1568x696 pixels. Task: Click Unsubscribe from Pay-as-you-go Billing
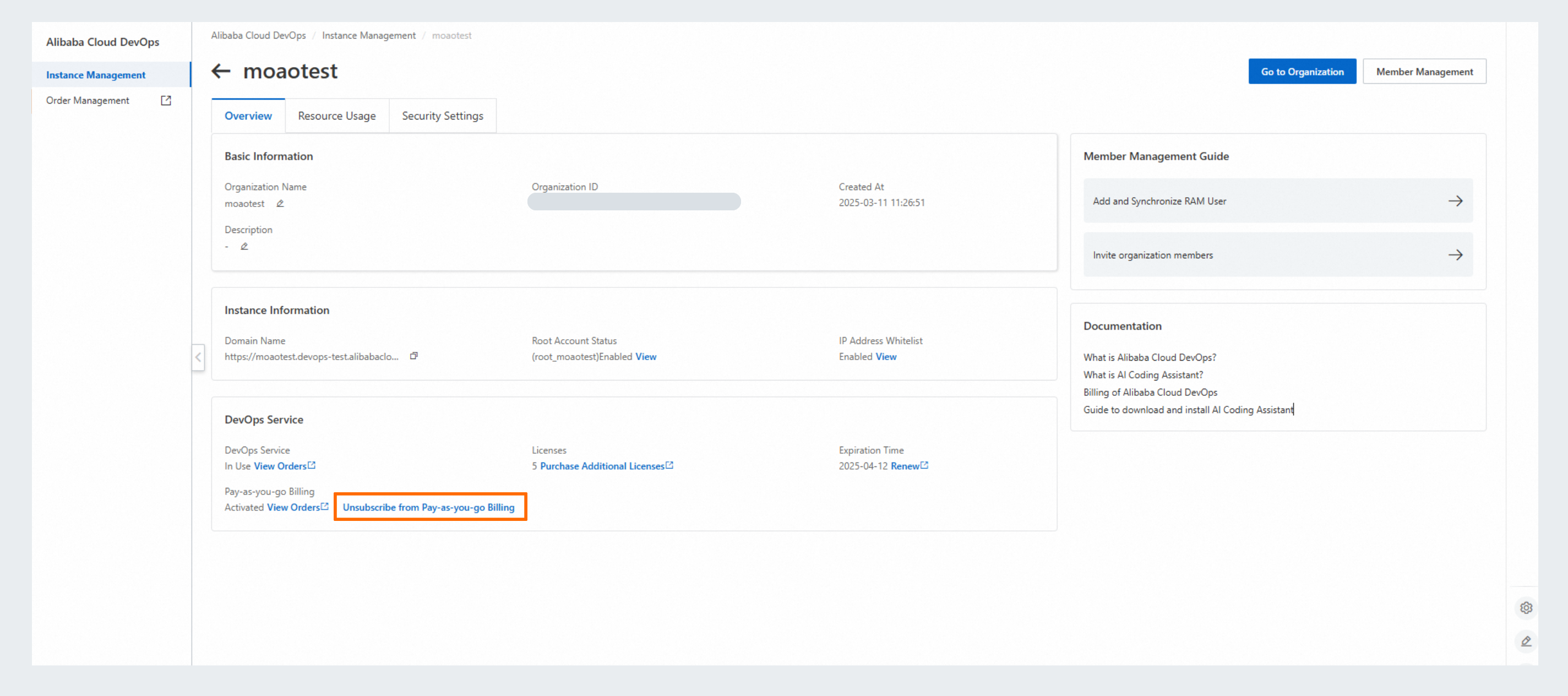(428, 507)
